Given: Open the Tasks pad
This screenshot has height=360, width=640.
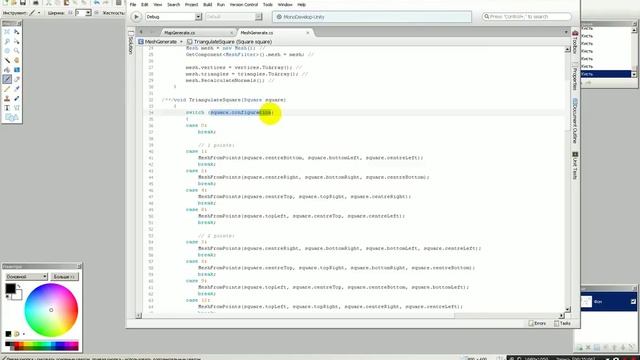Looking at the screenshot, I should tap(562, 323).
